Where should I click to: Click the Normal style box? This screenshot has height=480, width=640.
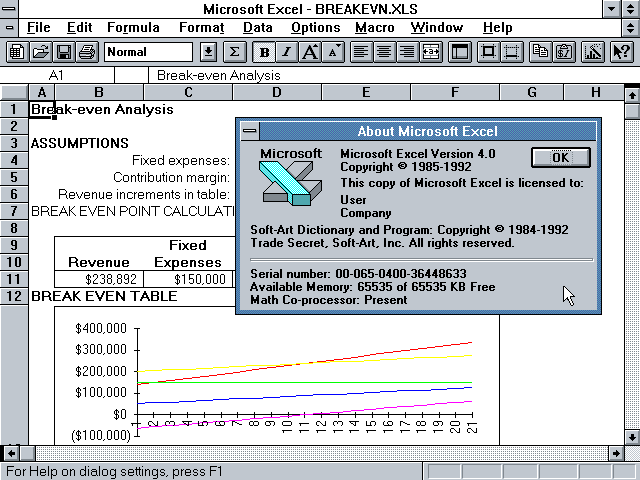(x=148, y=52)
